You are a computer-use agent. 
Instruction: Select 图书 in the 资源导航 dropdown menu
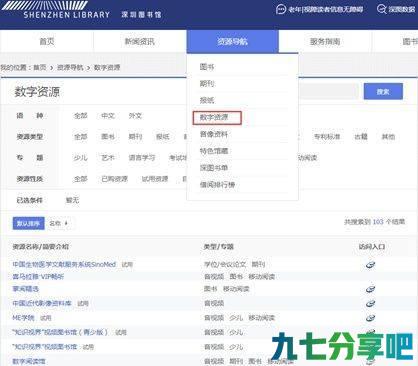[x=207, y=67]
